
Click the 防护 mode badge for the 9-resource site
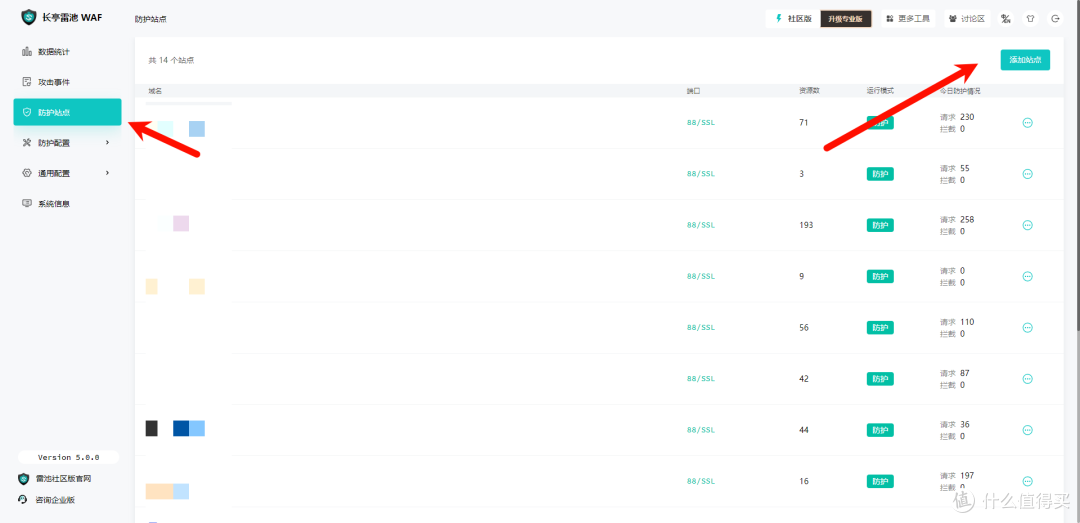[880, 276]
